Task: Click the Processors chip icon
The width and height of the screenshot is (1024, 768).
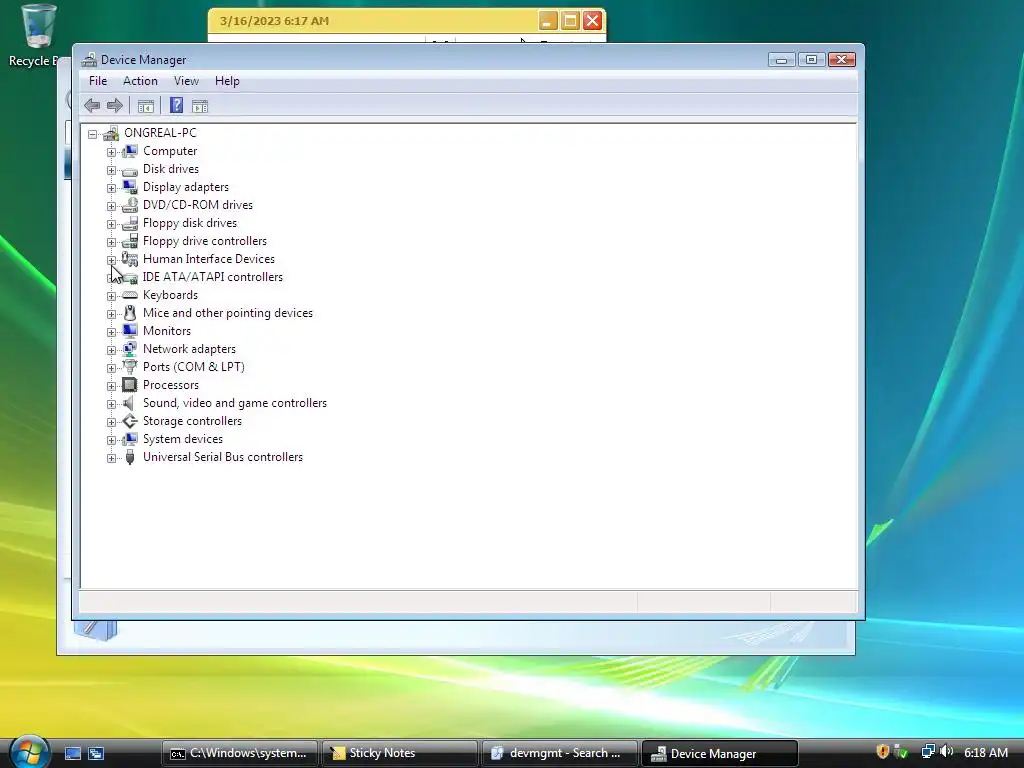Action: [130, 385]
